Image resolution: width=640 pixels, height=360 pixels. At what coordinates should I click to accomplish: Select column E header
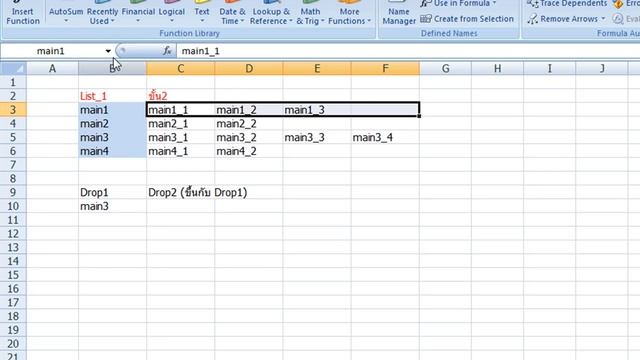pyautogui.click(x=317, y=68)
